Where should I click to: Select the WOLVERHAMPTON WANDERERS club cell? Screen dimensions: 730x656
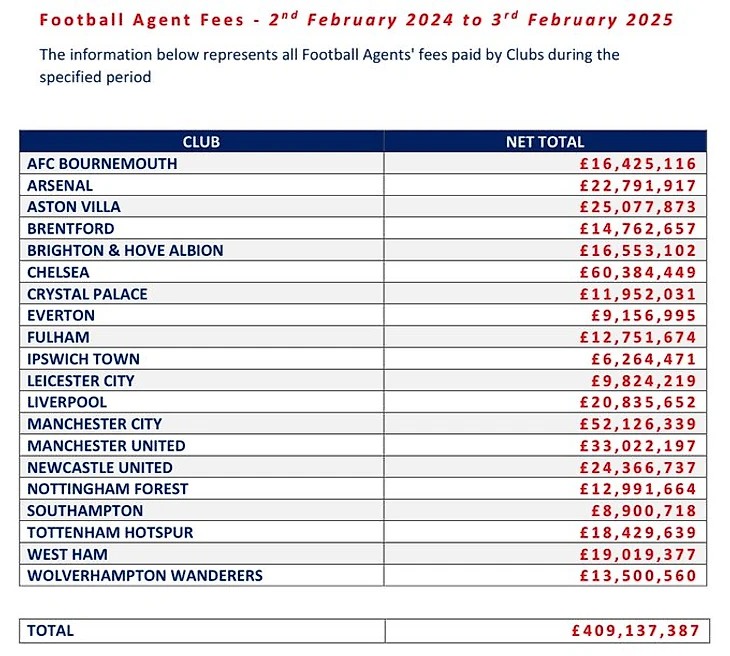click(x=145, y=576)
